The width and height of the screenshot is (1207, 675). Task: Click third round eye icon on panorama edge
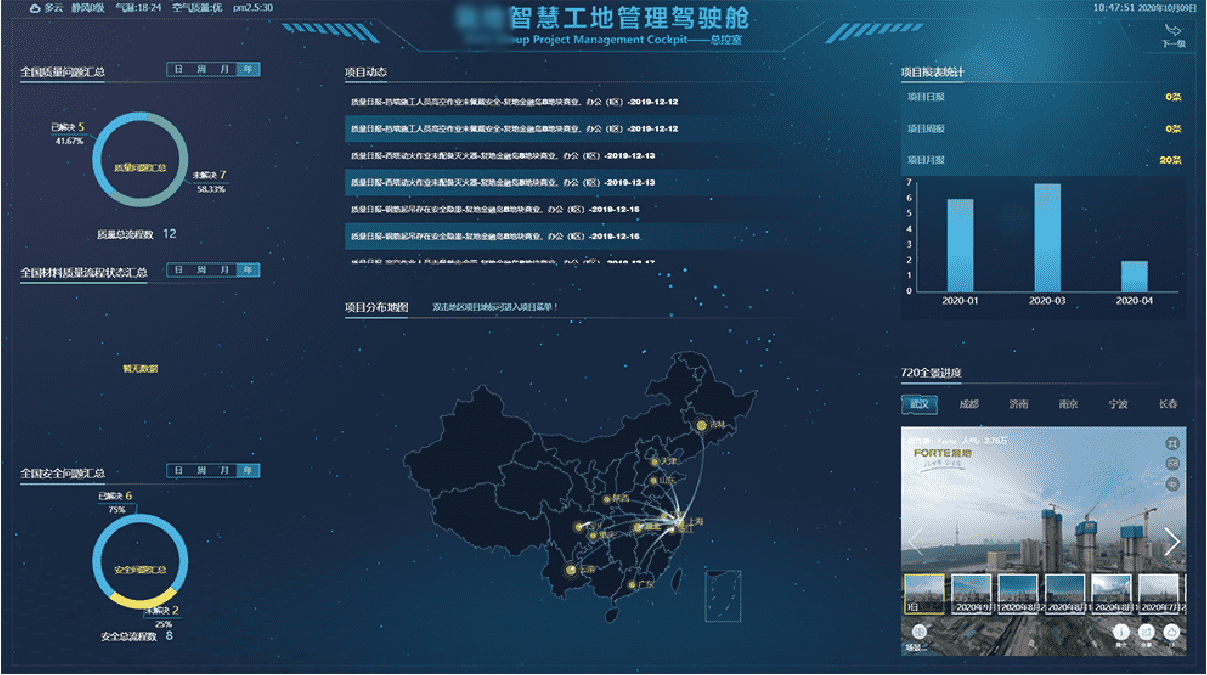tap(1173, 484)
